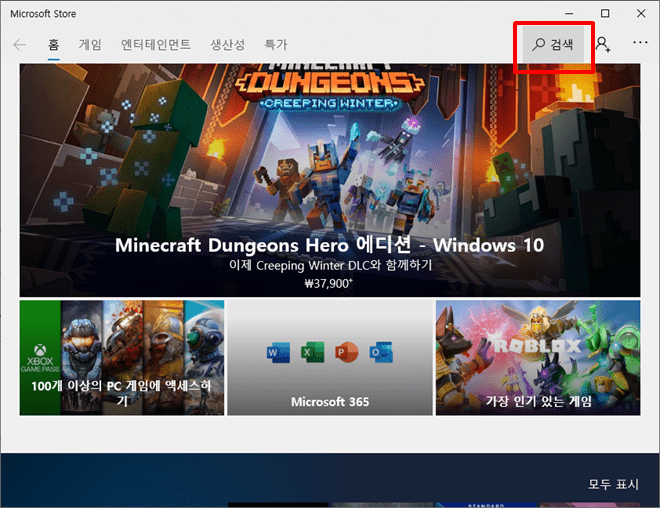Click the PowerPoint icon in Microsoft 365 tile

[346, 352]
